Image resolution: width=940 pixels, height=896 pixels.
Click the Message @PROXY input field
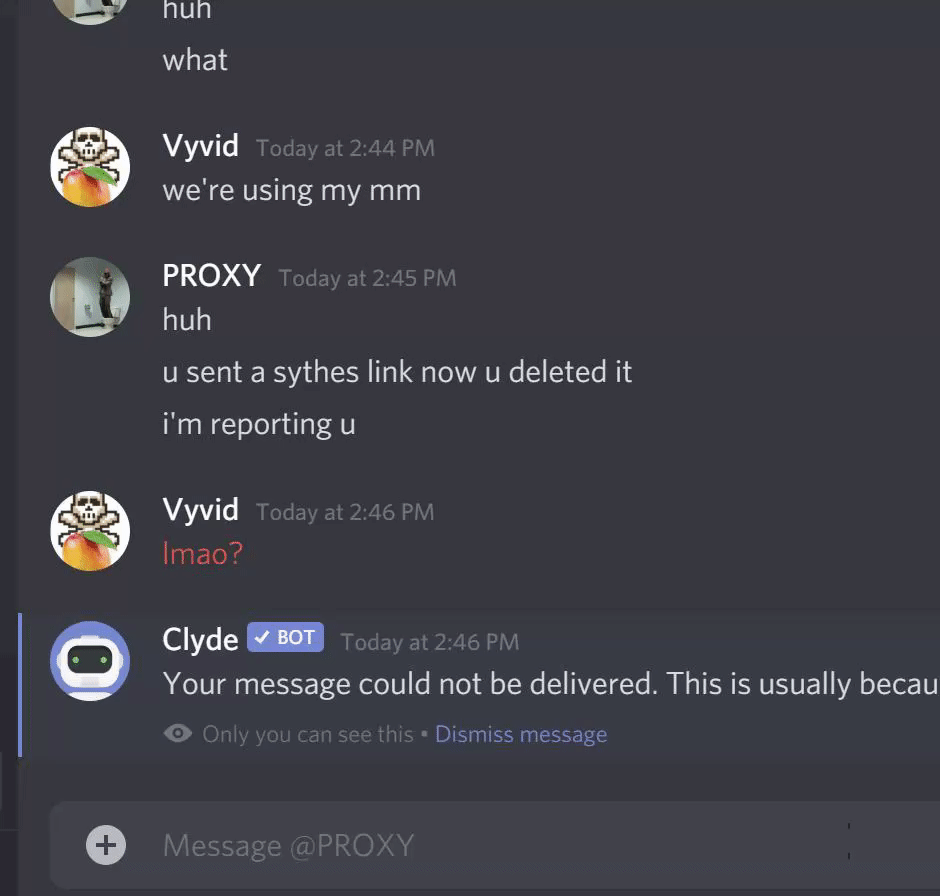pos(495,845)
